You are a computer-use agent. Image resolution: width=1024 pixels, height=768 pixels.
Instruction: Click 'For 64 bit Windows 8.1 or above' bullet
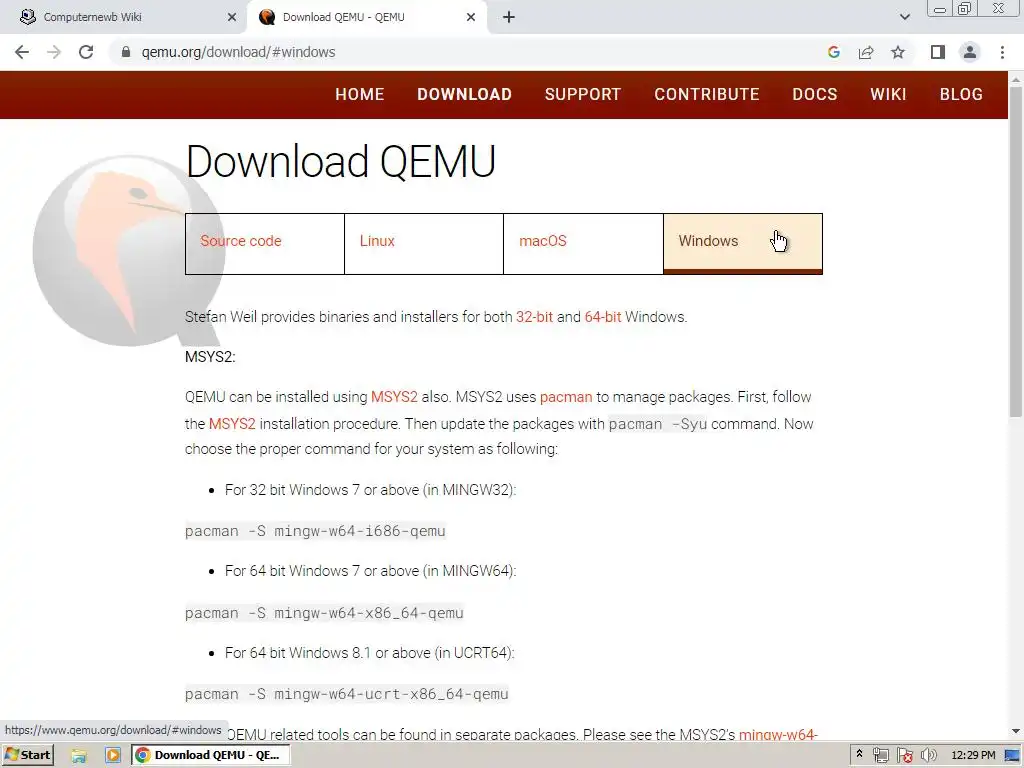click(370, 652)
